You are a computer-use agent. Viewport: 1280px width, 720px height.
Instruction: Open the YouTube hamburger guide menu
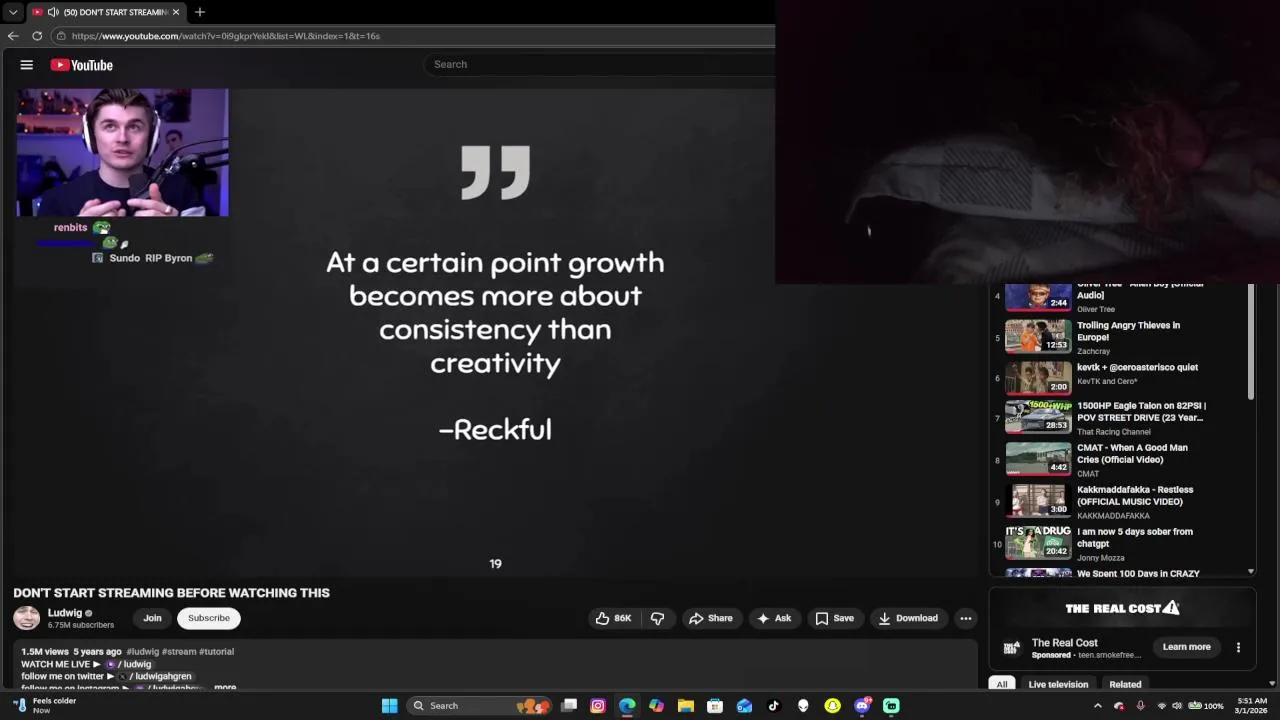[27, 65]
